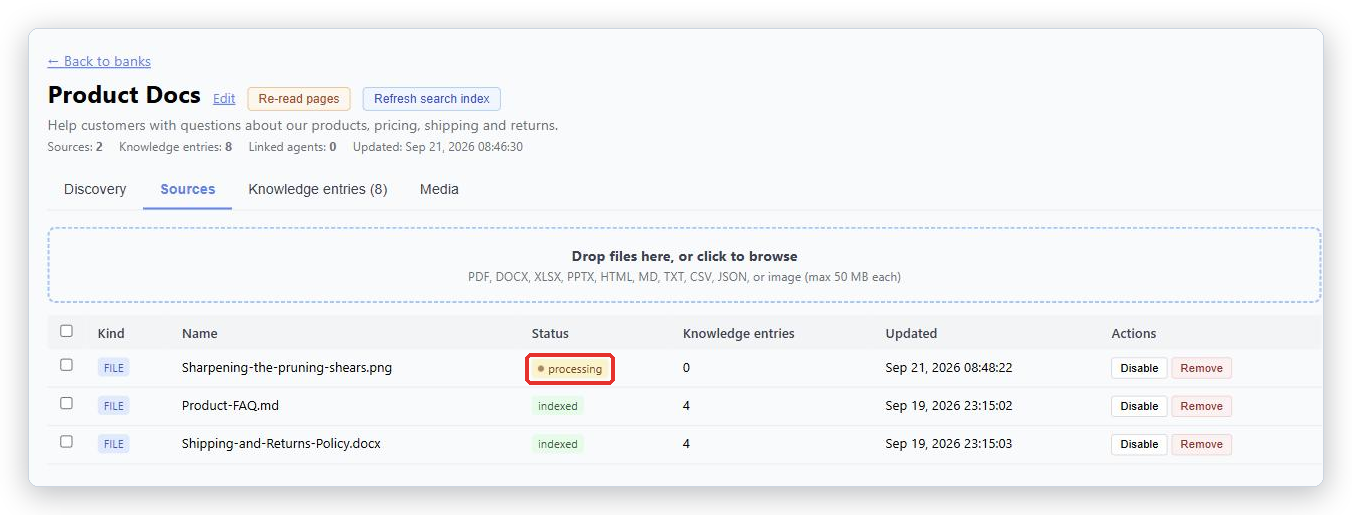Click the Status column header

[550, 333]
